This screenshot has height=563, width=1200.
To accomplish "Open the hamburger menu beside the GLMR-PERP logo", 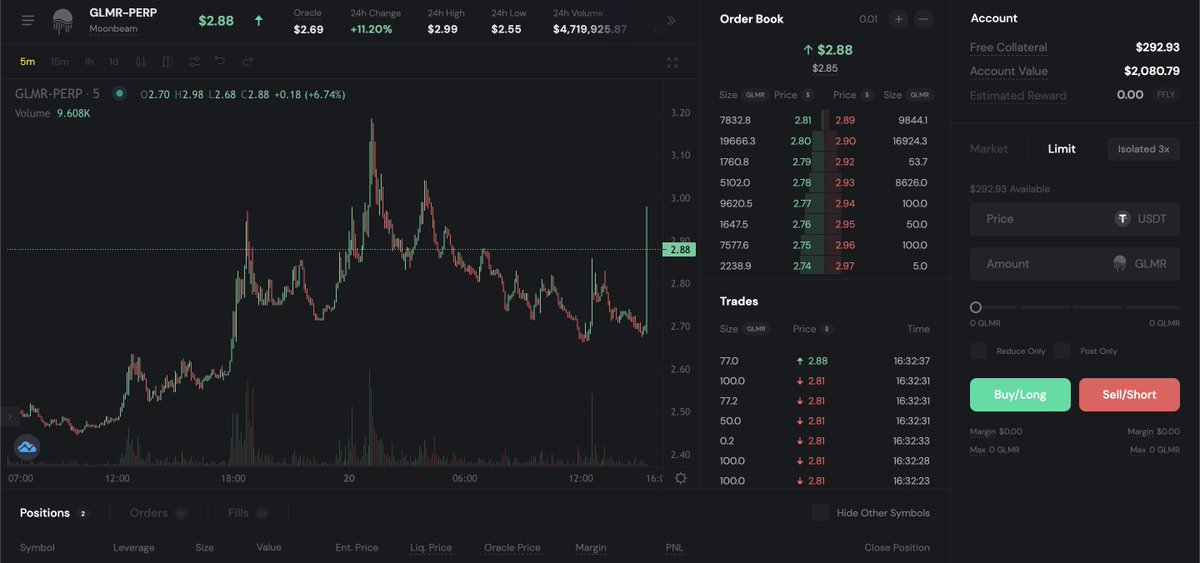I will tap(28, 20).
